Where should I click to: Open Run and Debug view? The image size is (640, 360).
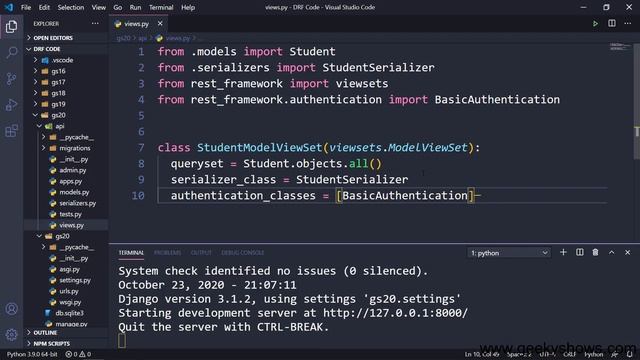click(x=11, y=105)
